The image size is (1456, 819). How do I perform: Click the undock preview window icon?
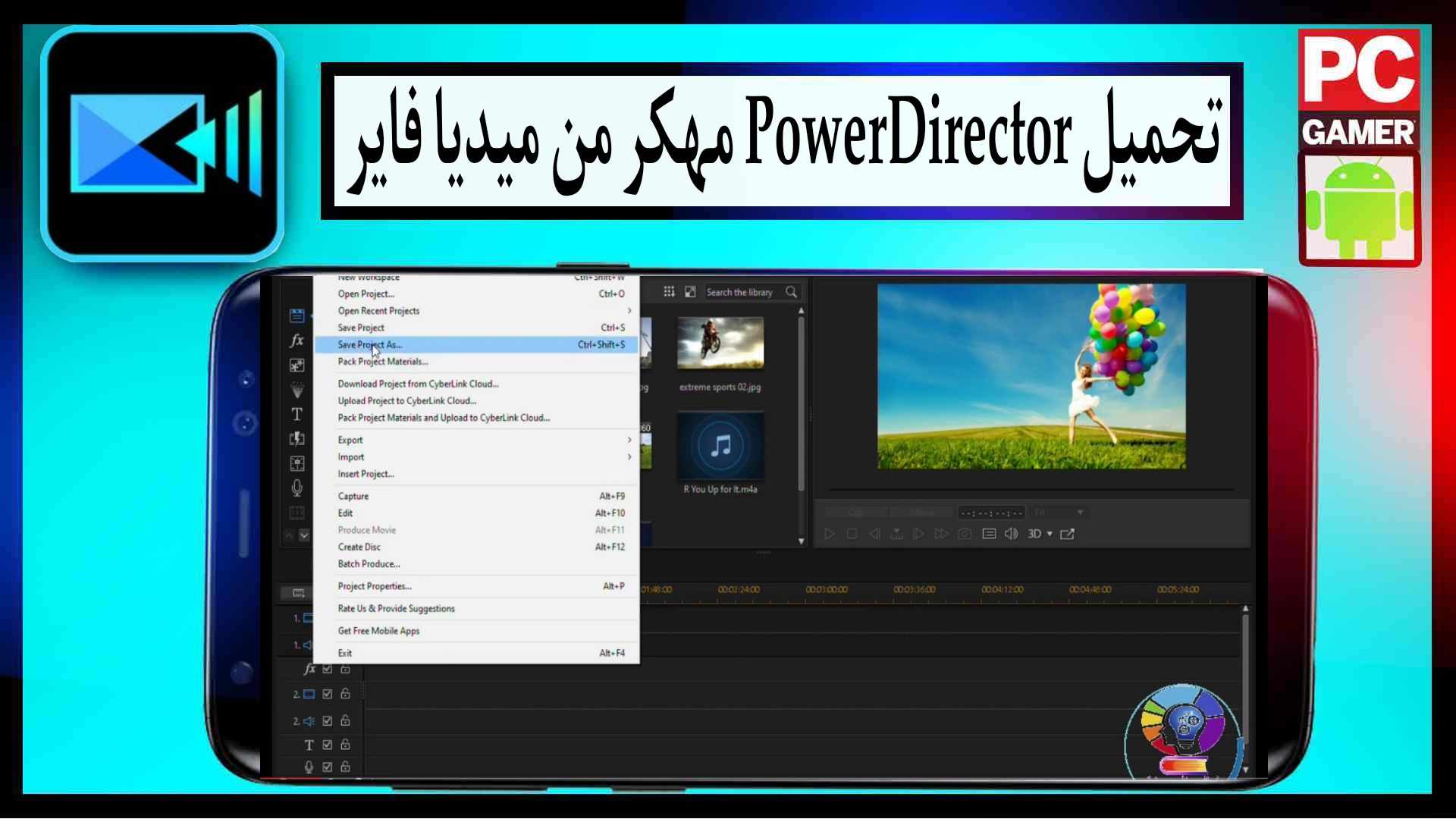[1067, 534]
